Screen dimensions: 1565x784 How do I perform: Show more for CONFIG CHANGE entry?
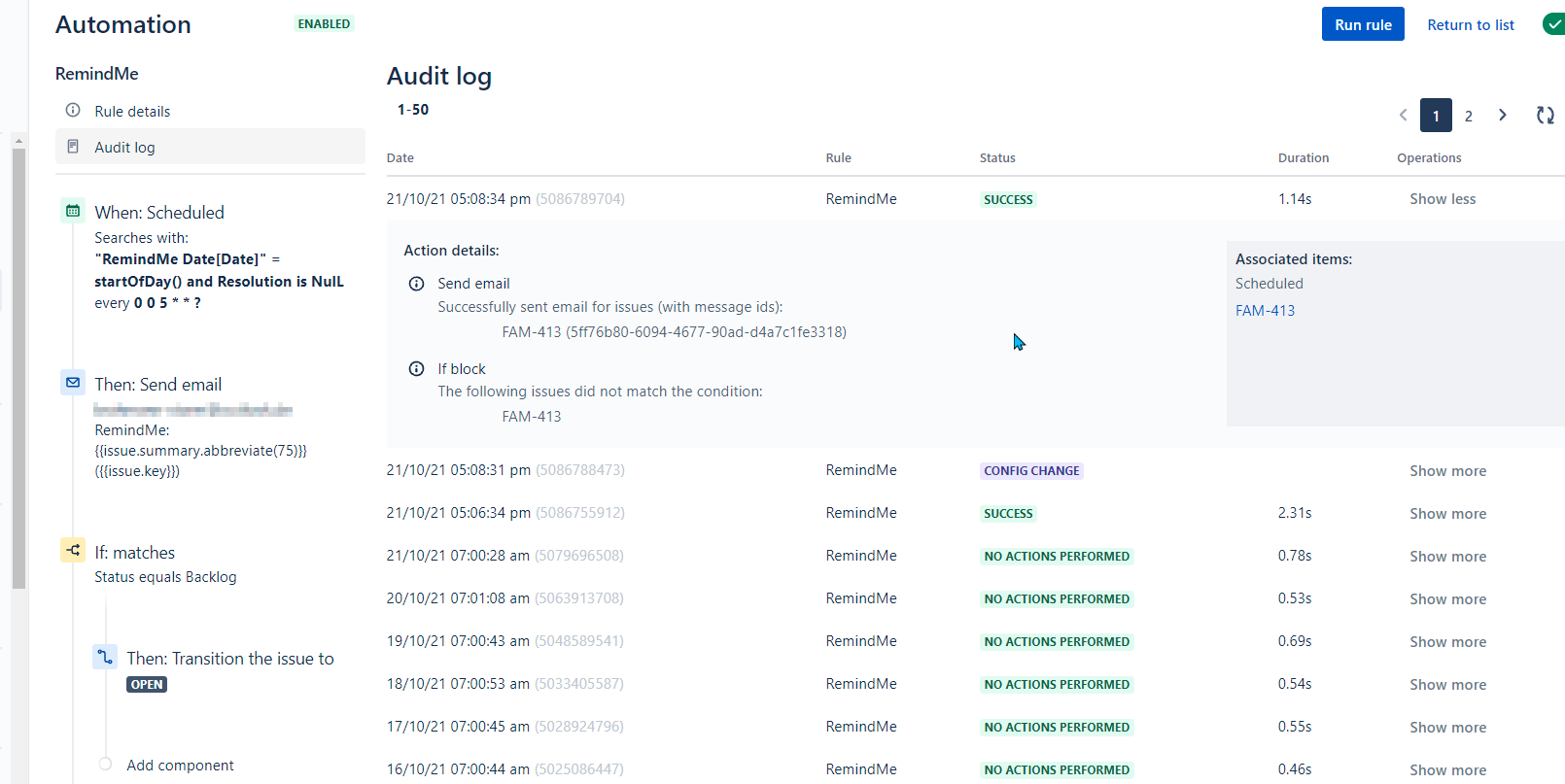pos(1448,471)
